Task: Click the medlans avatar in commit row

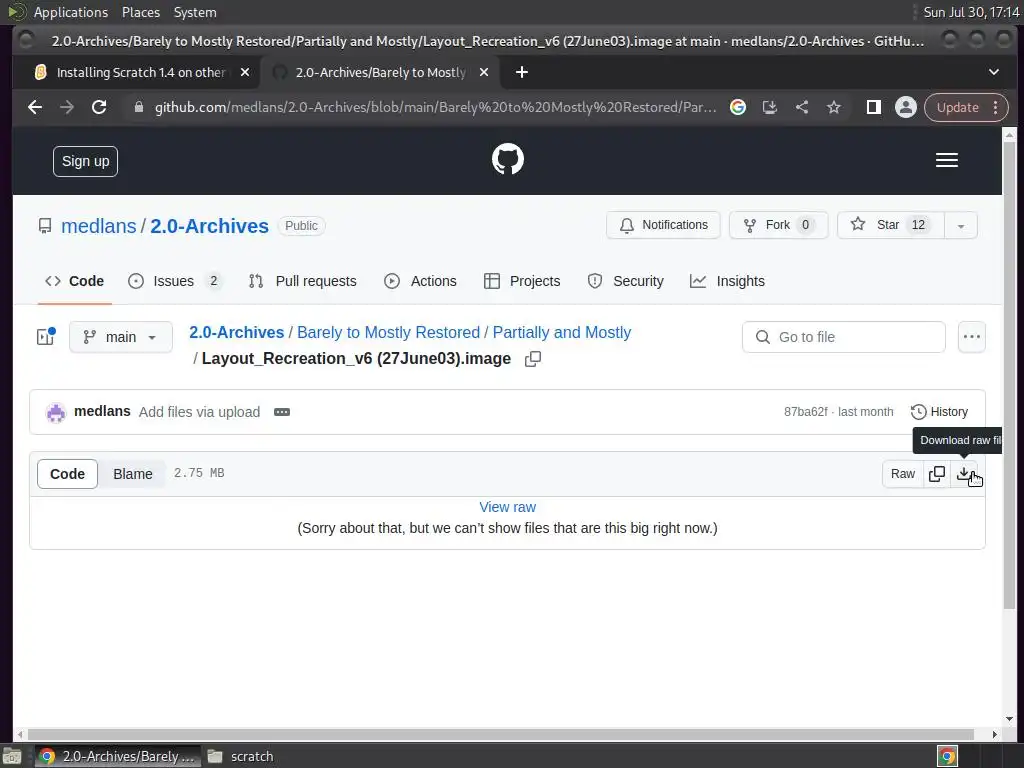Action: point(56,412)
